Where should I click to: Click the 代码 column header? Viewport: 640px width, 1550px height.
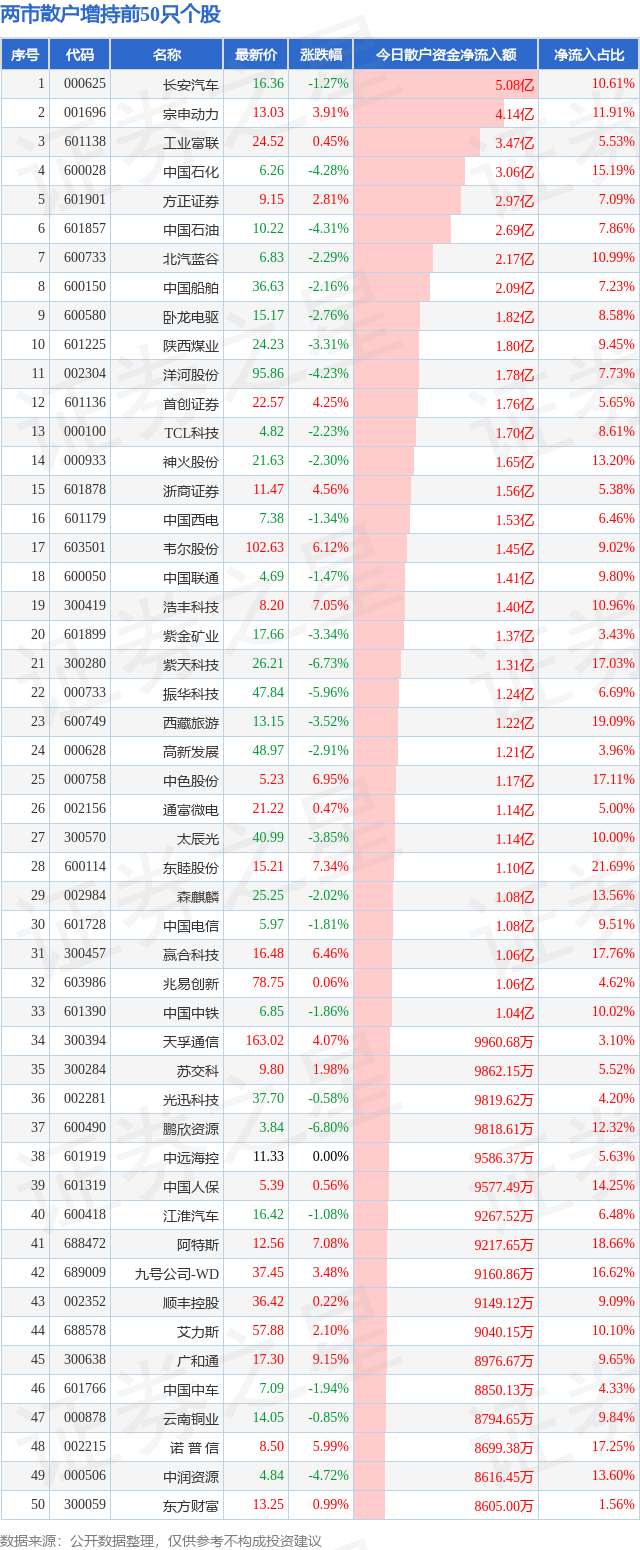click(x=80, y=55)
